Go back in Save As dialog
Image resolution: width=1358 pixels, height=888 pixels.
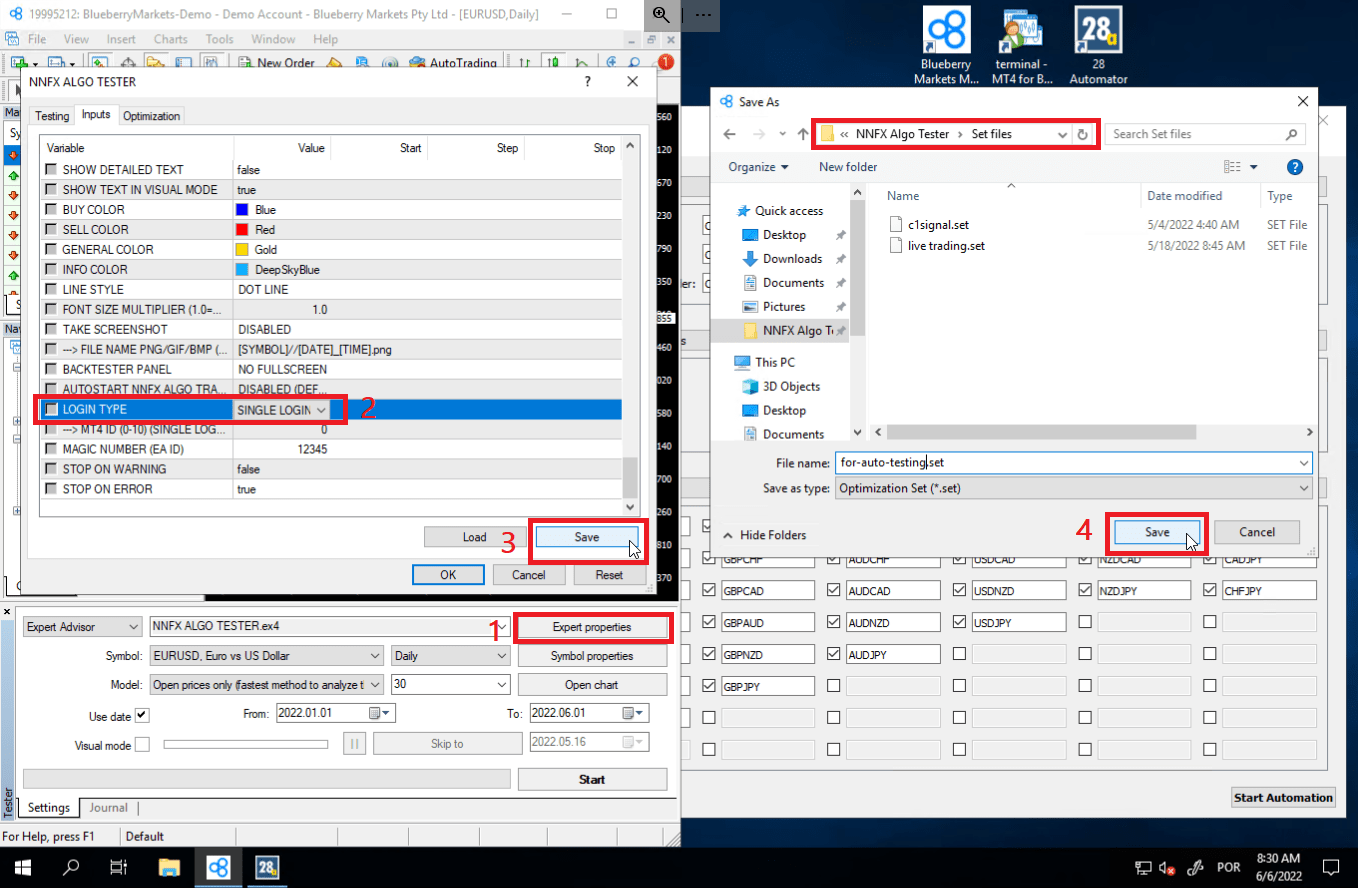click(729, 134)
